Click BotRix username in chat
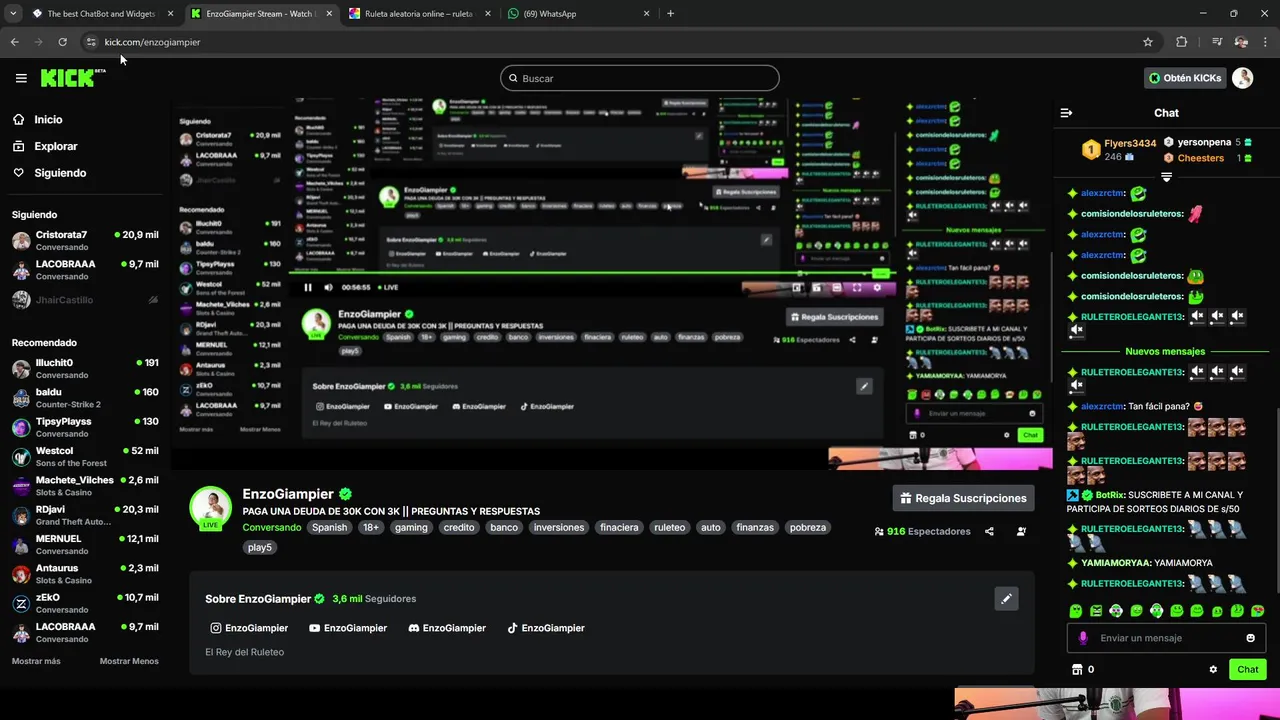 coord(1110,495)
